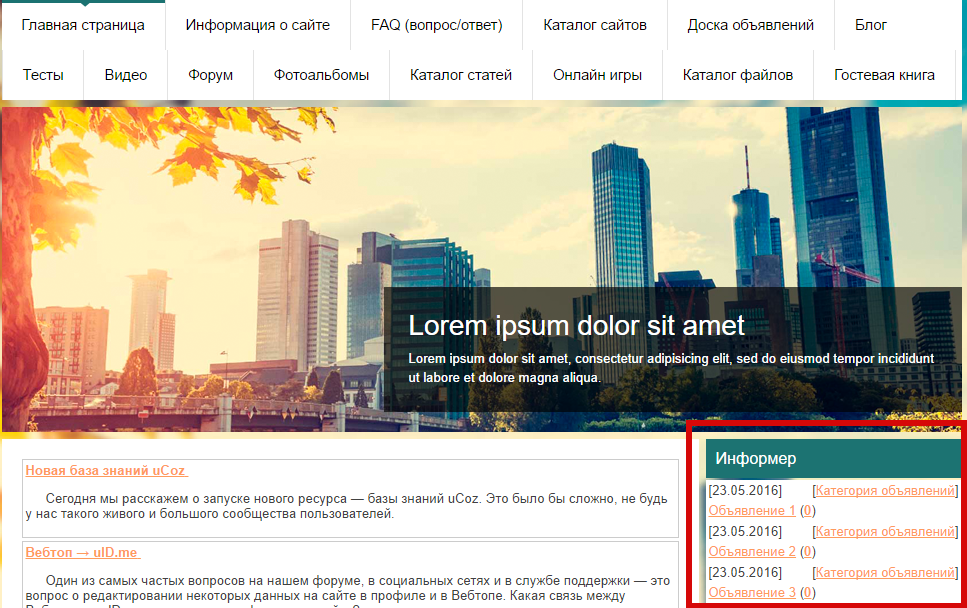Open Фотоальбомы from the navigation bar

click(321, 75)
